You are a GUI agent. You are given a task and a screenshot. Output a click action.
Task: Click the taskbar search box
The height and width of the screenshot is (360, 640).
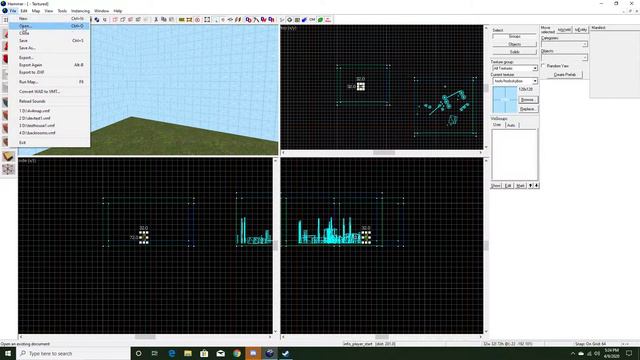point(73,353)
